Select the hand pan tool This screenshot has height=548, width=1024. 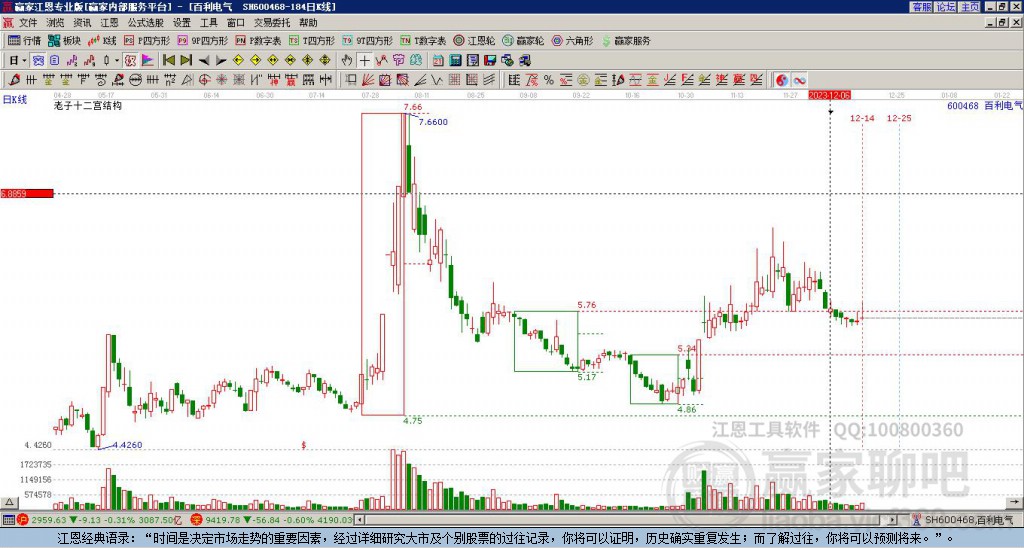tap(347, 60)
